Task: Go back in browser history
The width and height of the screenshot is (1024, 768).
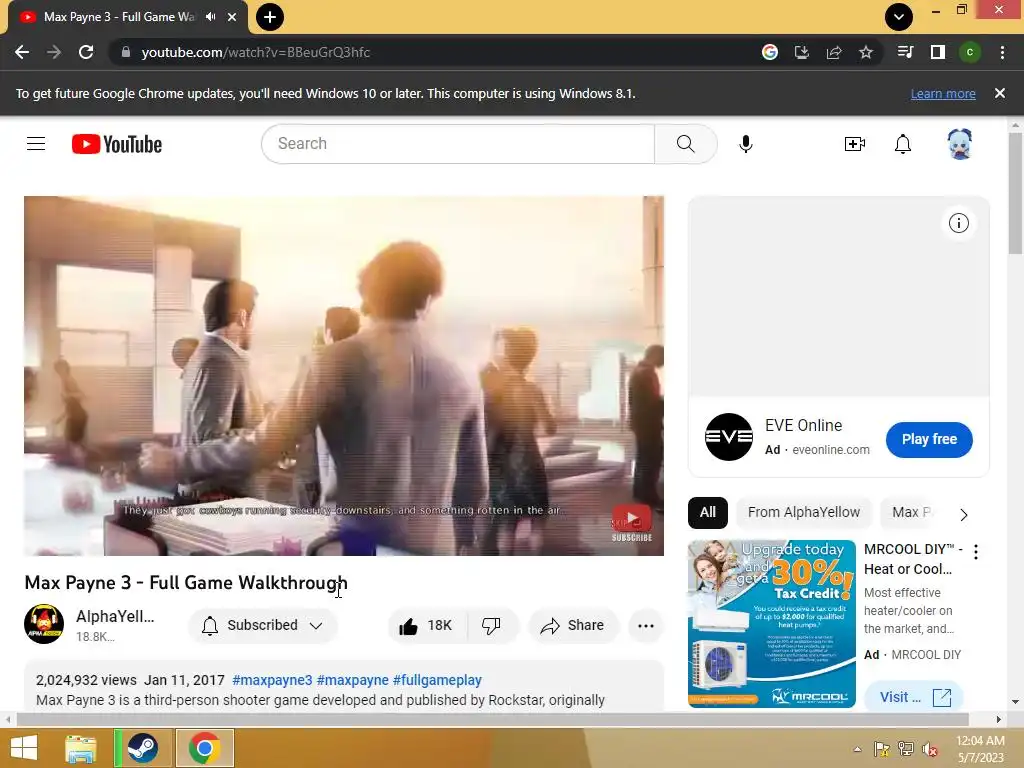Action: pos(22,52)
